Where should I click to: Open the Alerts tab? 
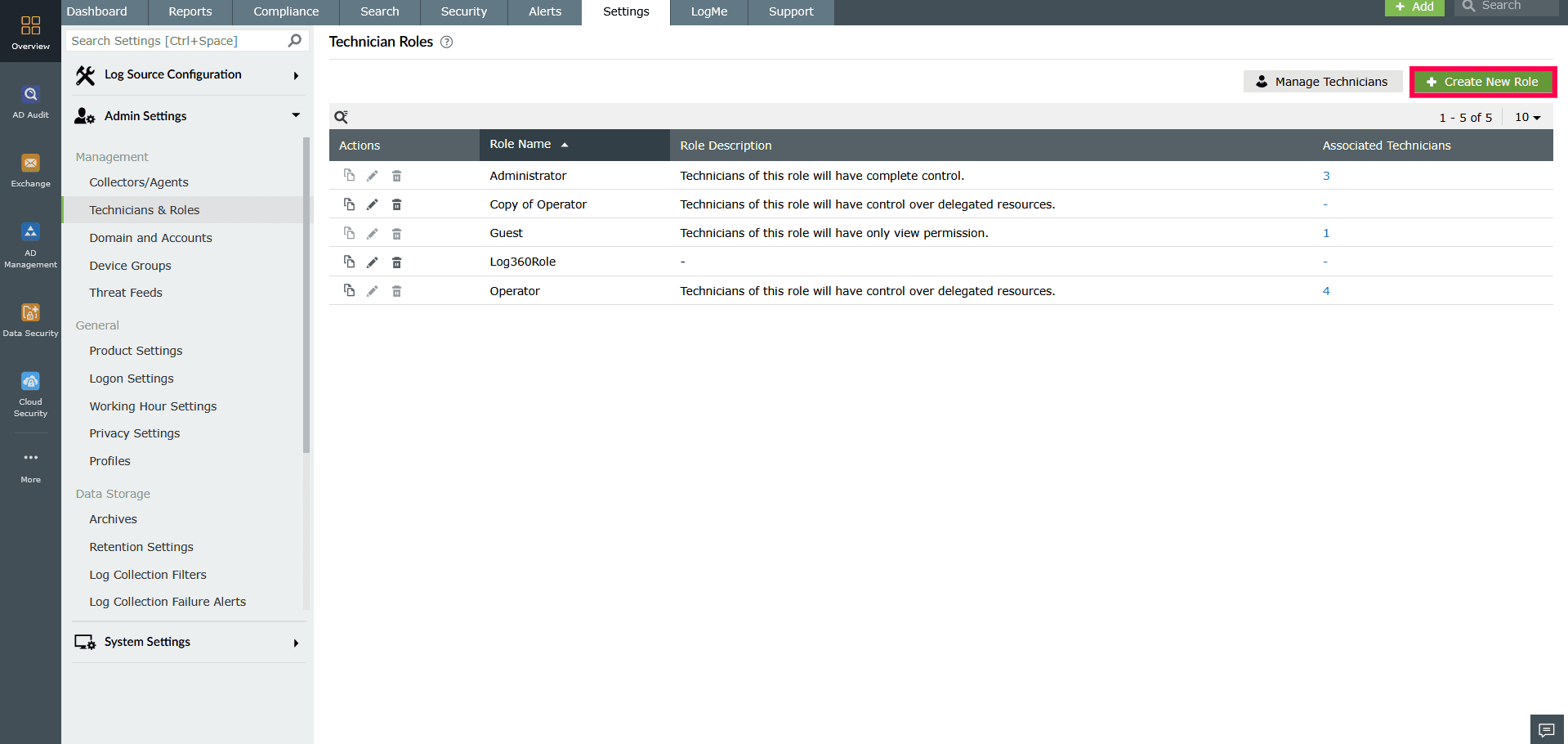544,11
